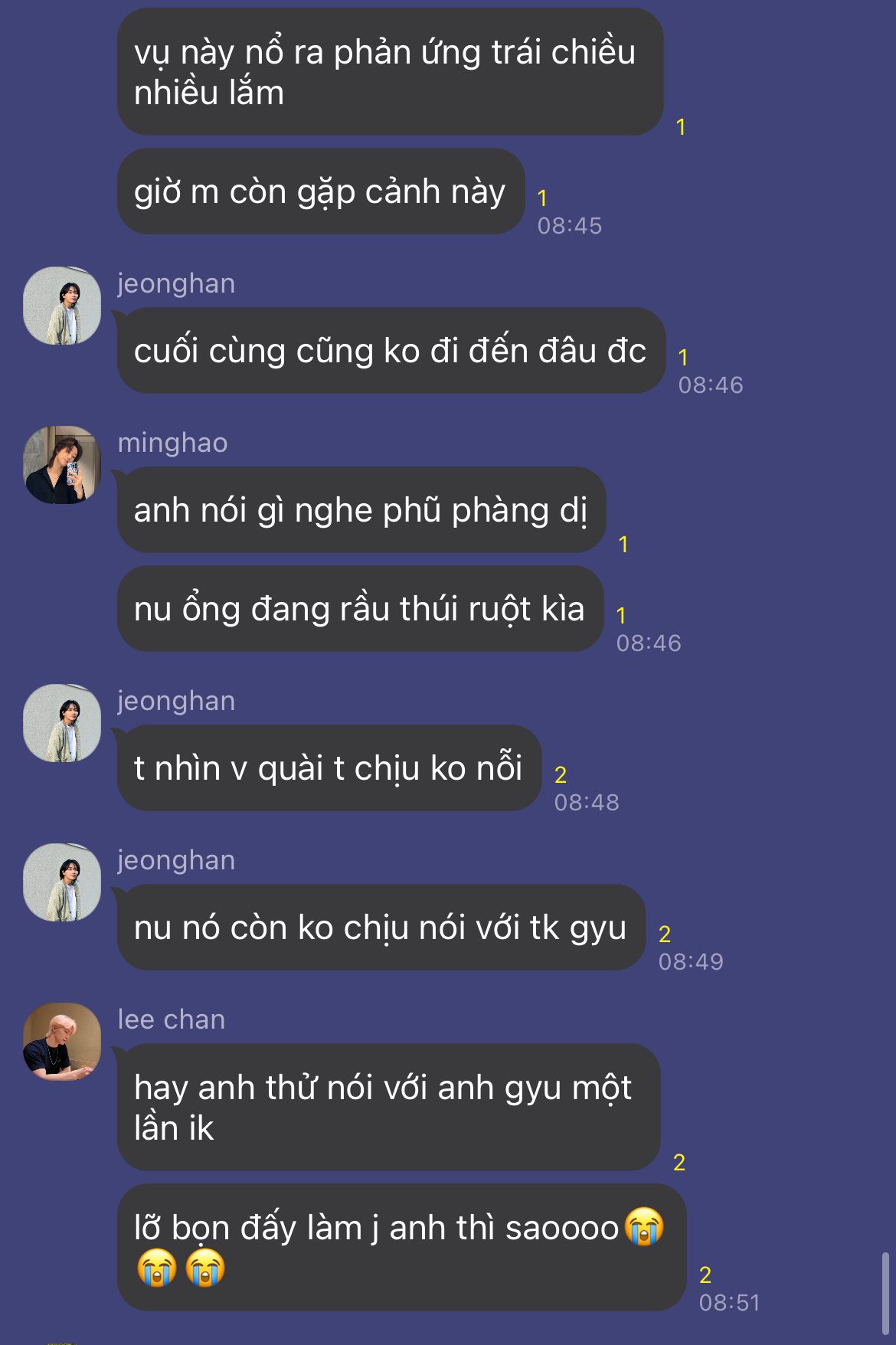Tap minghao's mirror selfie avatar

62,465
